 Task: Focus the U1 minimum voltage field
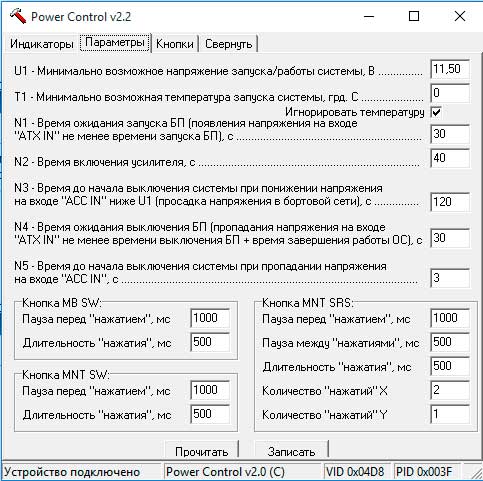[x=450, y=70]
